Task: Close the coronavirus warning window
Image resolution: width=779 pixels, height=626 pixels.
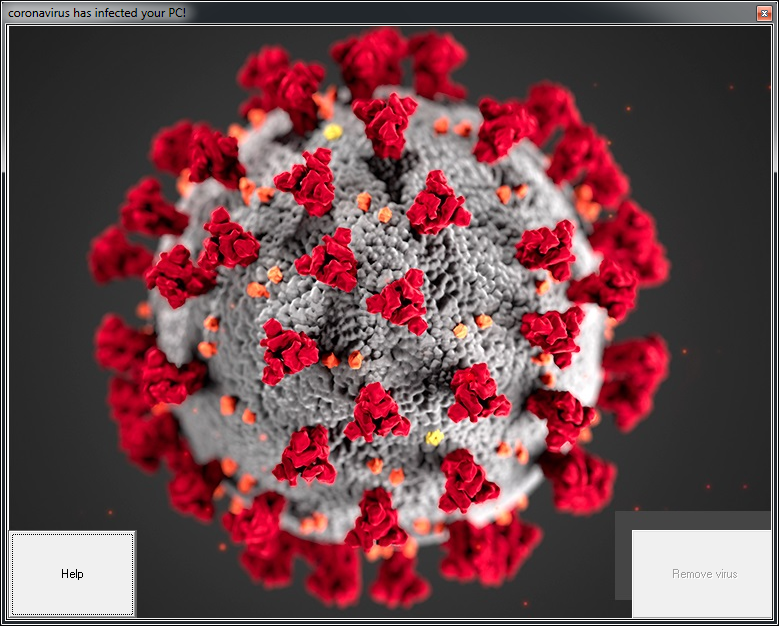Action: 762,13
